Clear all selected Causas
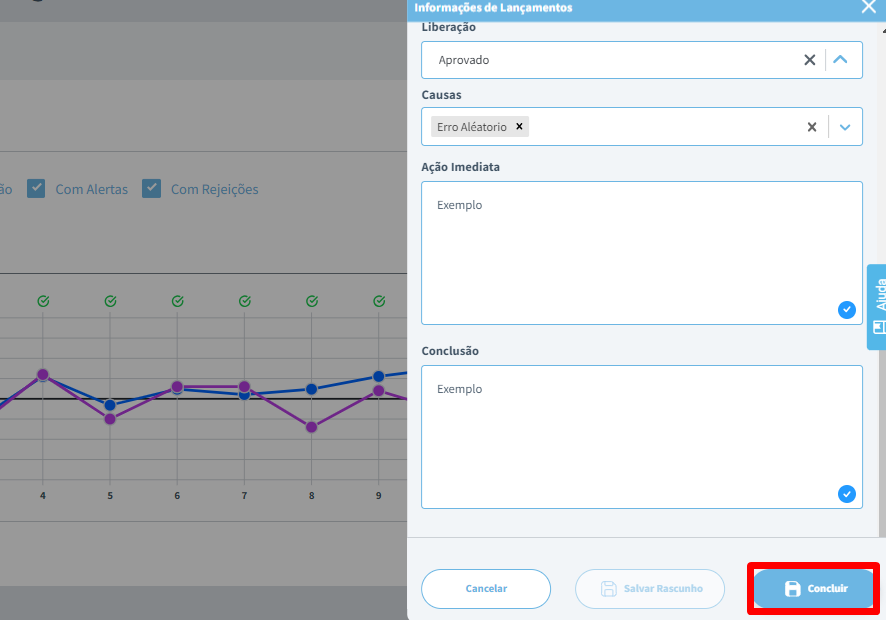 click(812, 127)
